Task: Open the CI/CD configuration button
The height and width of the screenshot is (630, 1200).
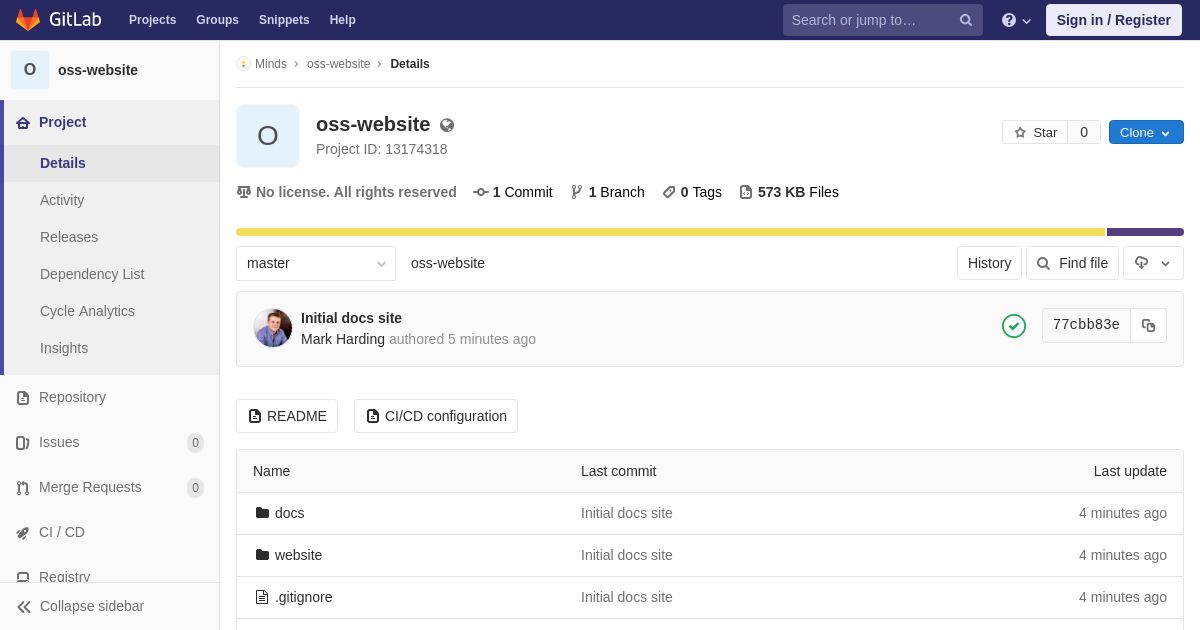Action: (436, 416)
